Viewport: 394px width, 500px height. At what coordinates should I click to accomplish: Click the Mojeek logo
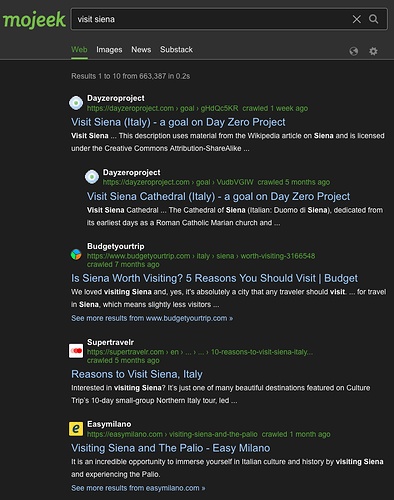34,20
